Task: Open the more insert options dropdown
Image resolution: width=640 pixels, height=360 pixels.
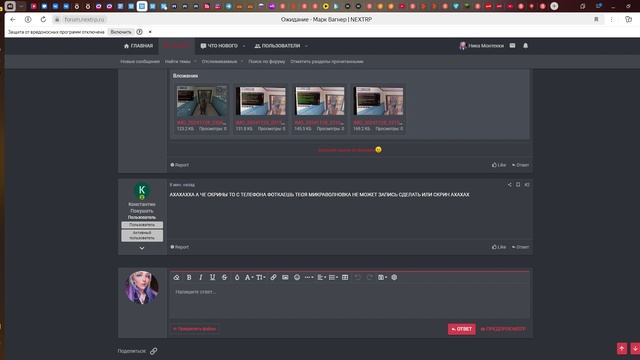Action: pyautogui.click(x=309, y=278)
